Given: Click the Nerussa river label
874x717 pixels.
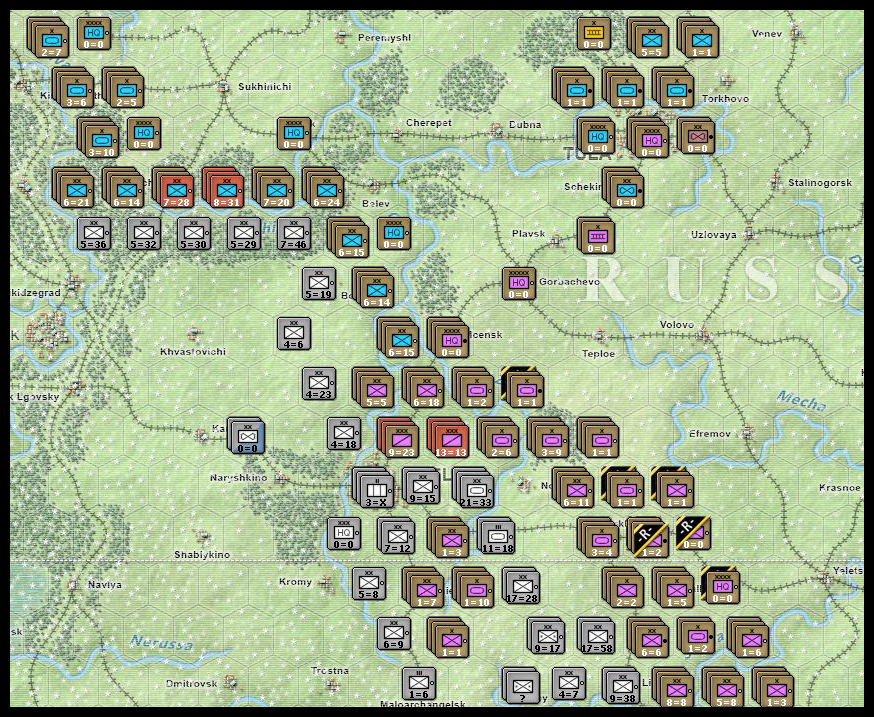Looking at the screenshot, I should (x=162, y=643).
